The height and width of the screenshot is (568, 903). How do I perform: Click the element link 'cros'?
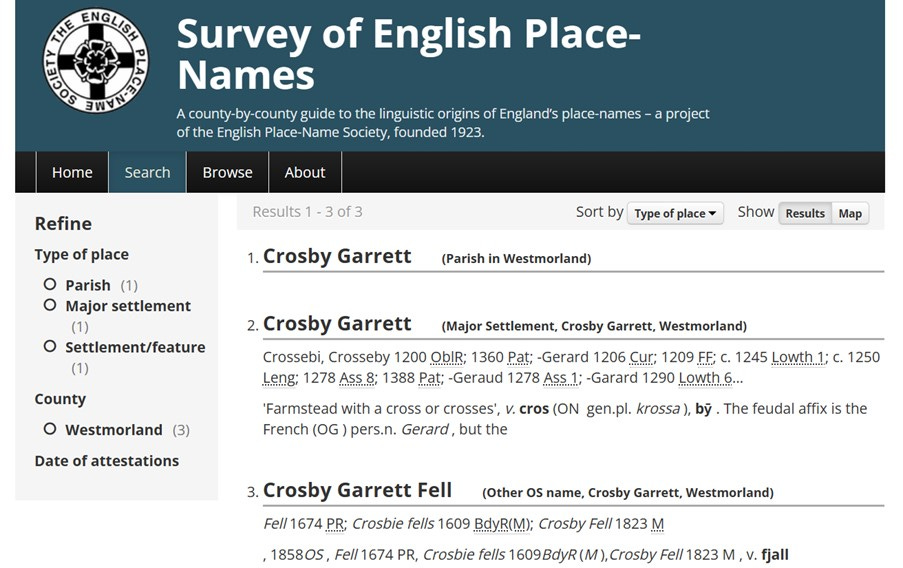point(534,409)
